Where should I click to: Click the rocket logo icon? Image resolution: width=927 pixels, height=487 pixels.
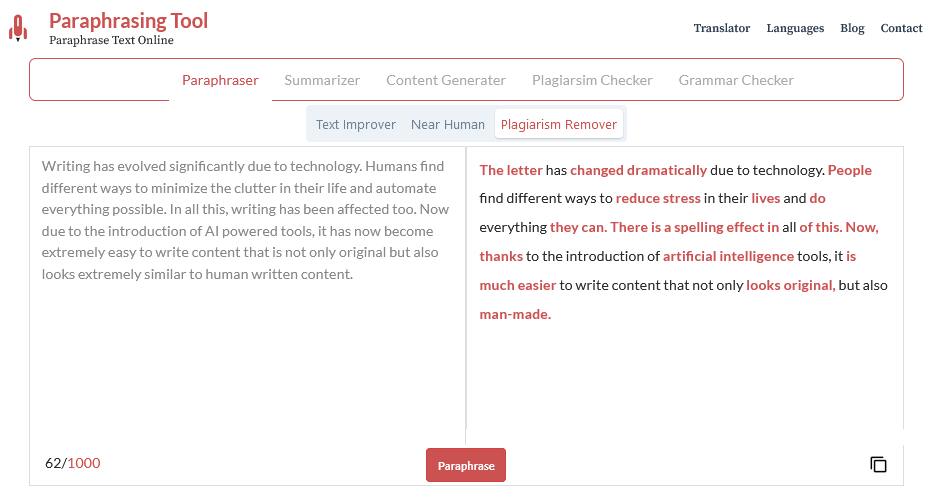point(18,28)
